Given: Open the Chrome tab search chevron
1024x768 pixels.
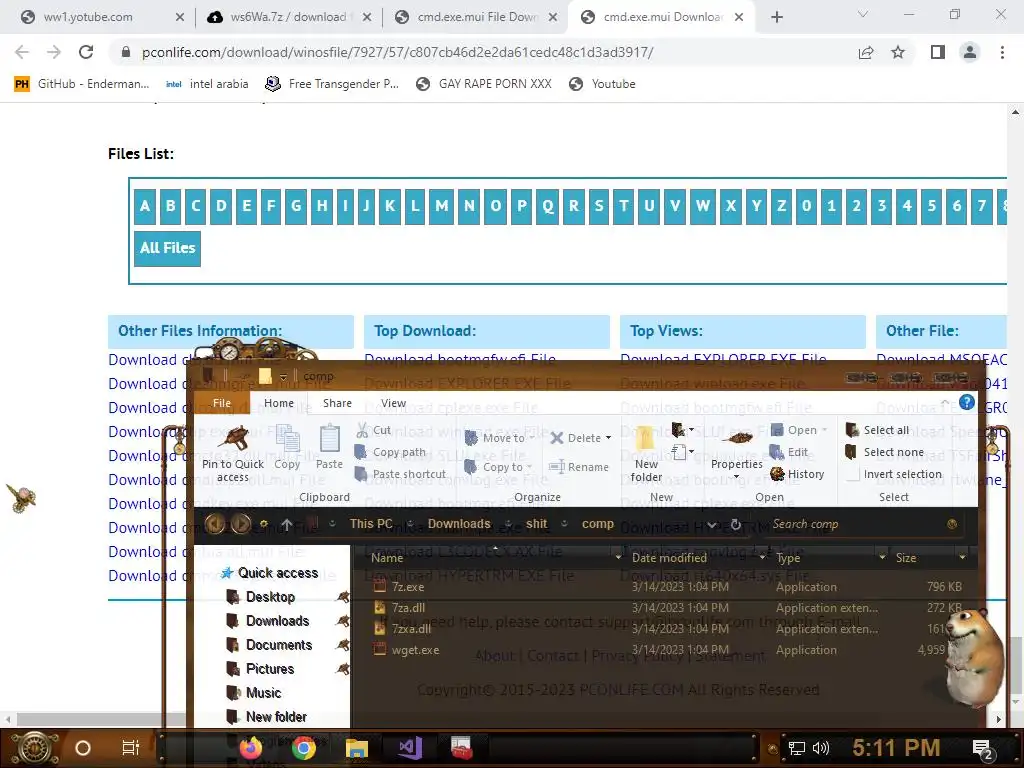Looking at the screenshot, I should pos(863,14).
